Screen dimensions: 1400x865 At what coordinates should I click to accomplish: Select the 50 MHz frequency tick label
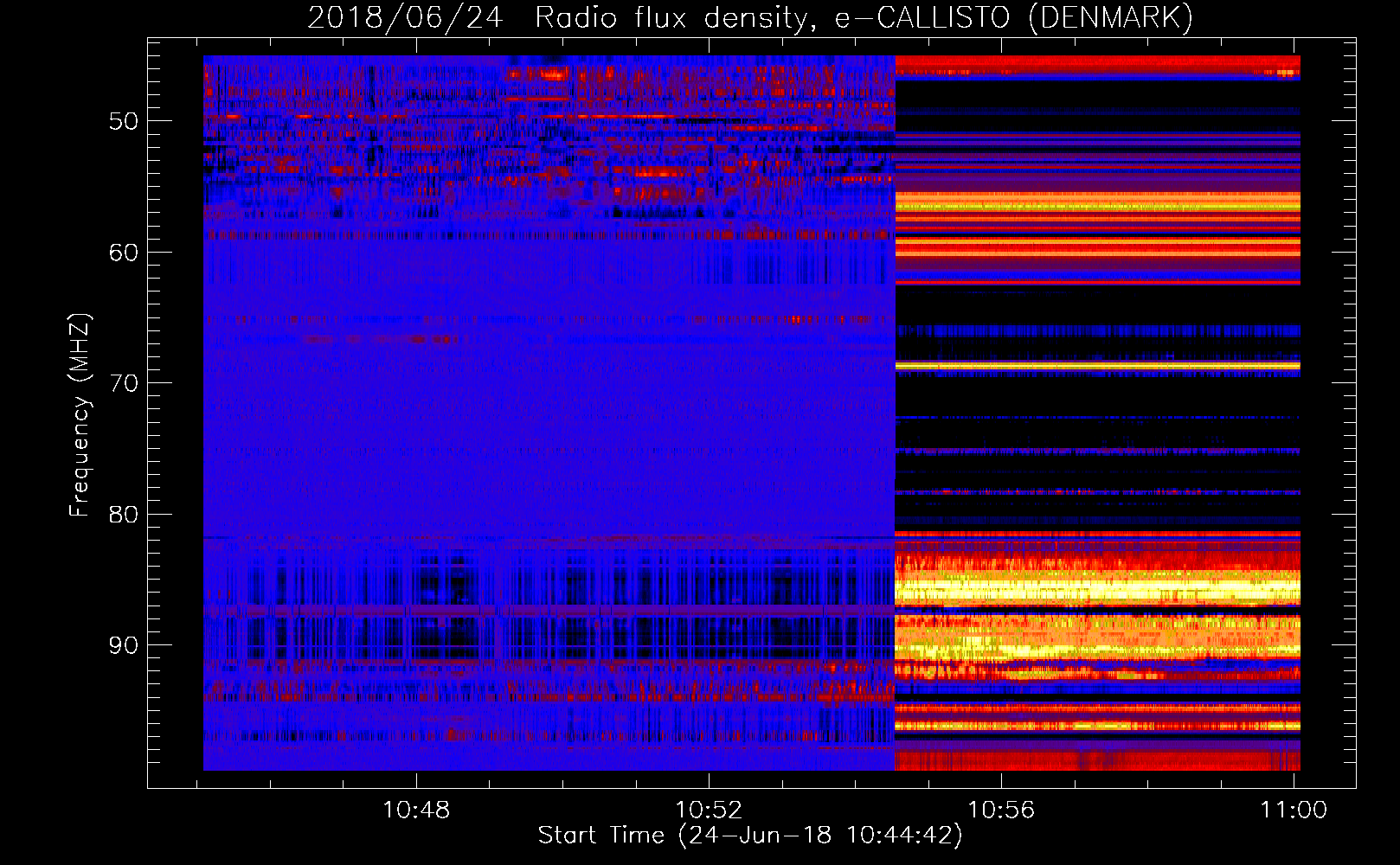pyautogui.click(x=124, y=121)
